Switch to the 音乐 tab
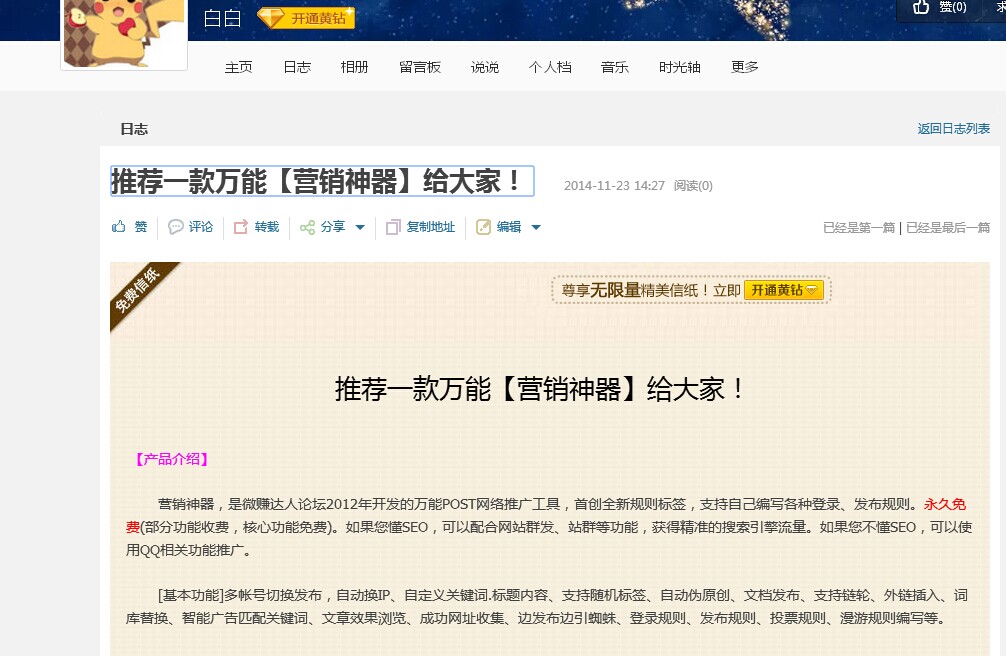This screenshot has height=656, width=1006. coord(614,67)
